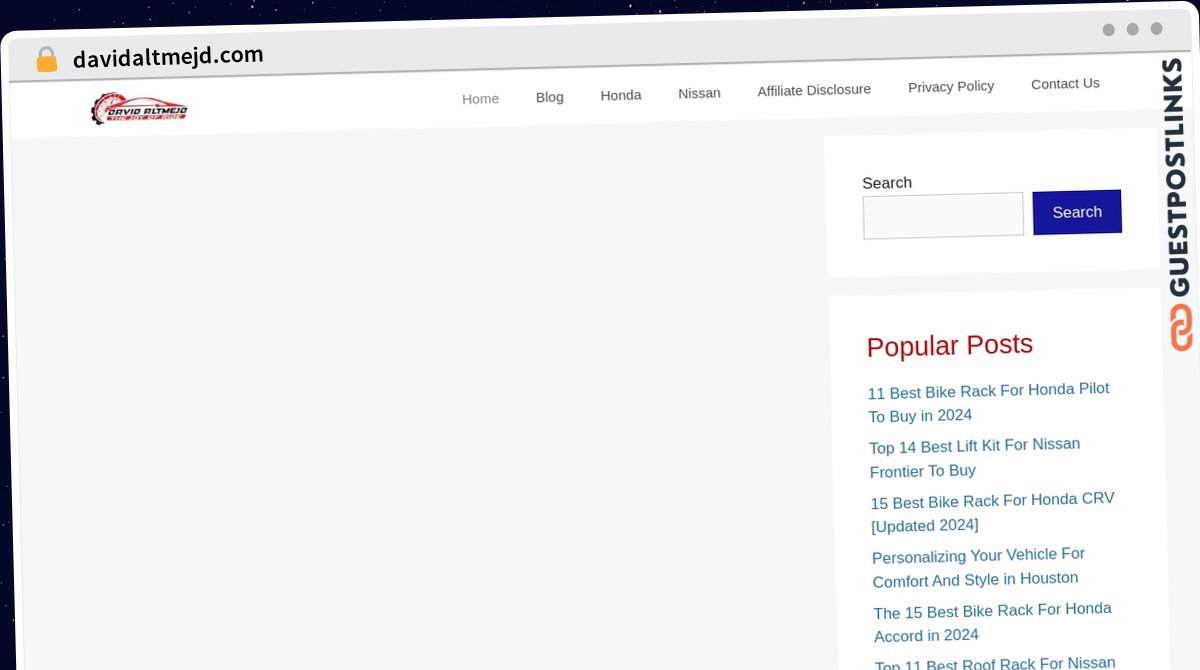The width and height of the screenshot is (1200, 670).
Task: Go to the Honda category
Action: [621, 95]
